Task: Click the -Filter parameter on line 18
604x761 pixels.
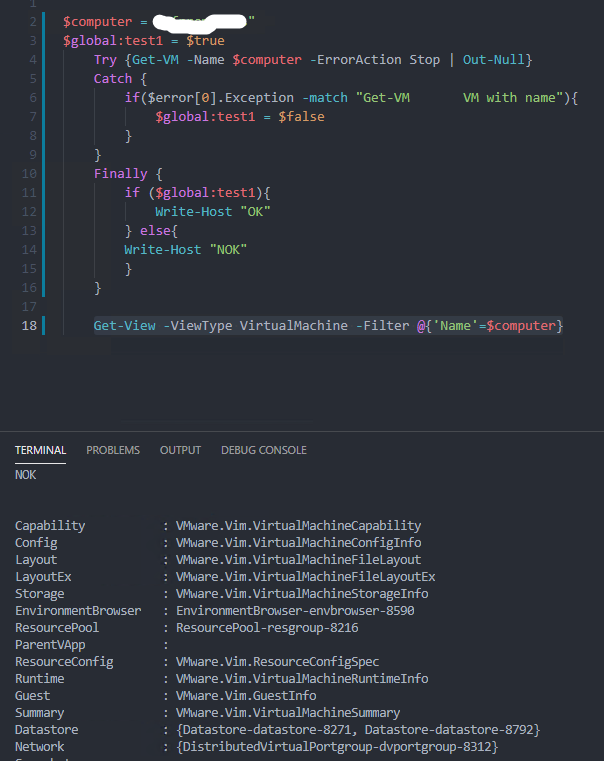Action: [x=382, y=325]
